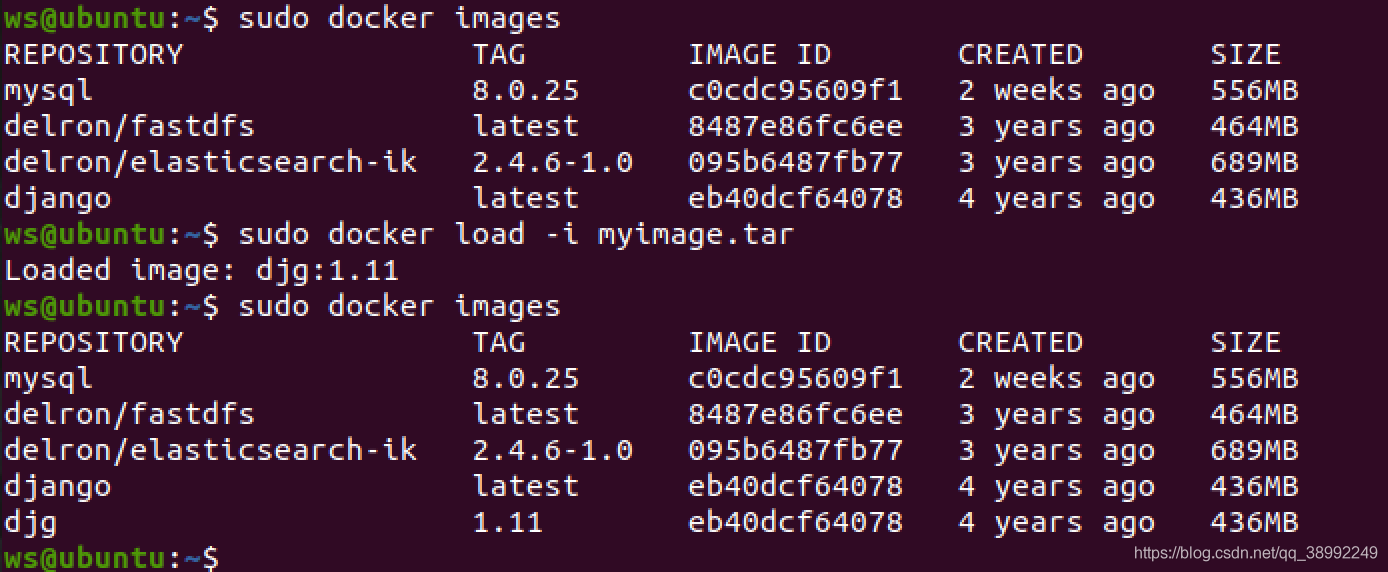The width and height of the screenshot is (1388, 572).
Task: Click the 1.11 tag of the djg image
Action: [507, 522]
